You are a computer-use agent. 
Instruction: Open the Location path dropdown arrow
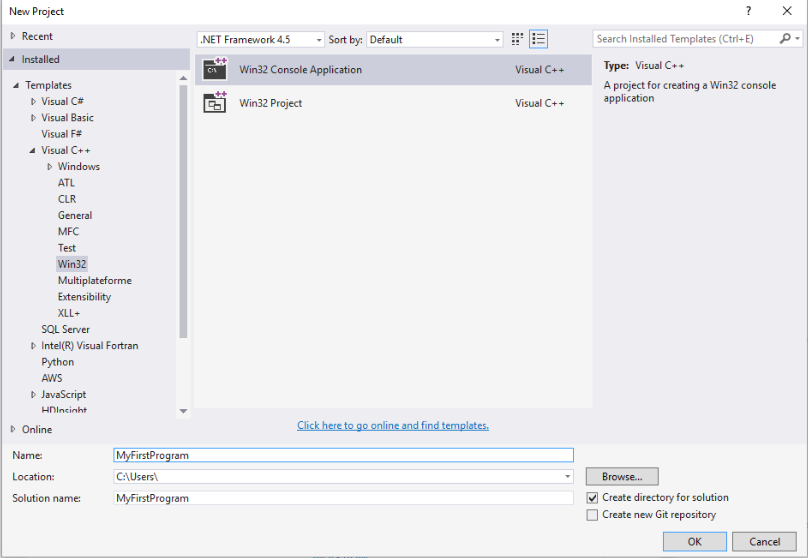pos(567,477)
